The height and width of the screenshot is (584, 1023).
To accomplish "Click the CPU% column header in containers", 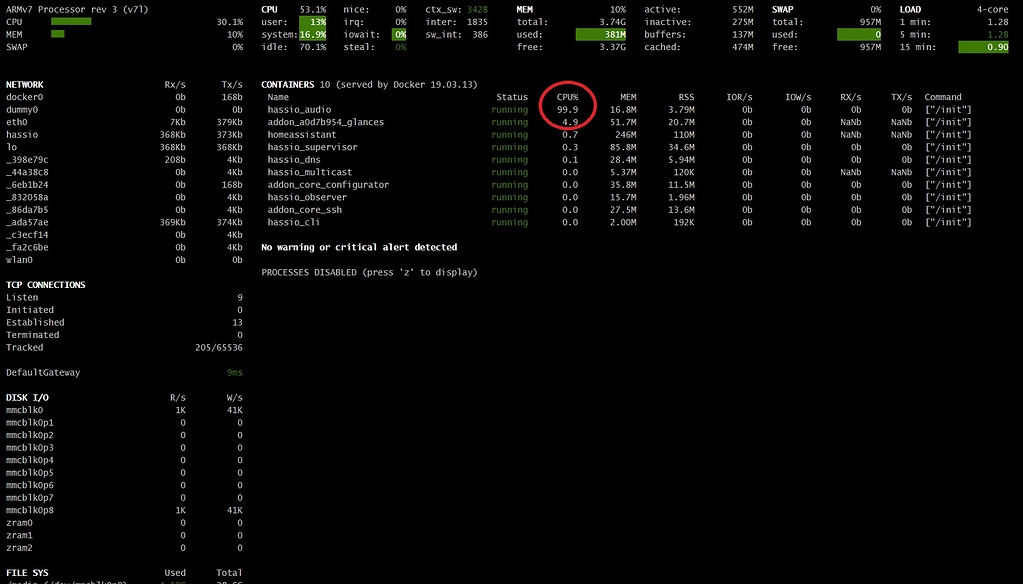I will click(567, 97).
